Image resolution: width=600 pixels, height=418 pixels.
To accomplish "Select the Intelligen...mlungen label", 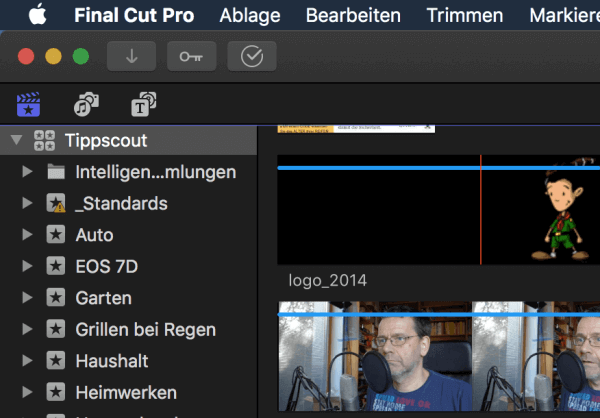I will click(x=156, y=172).
